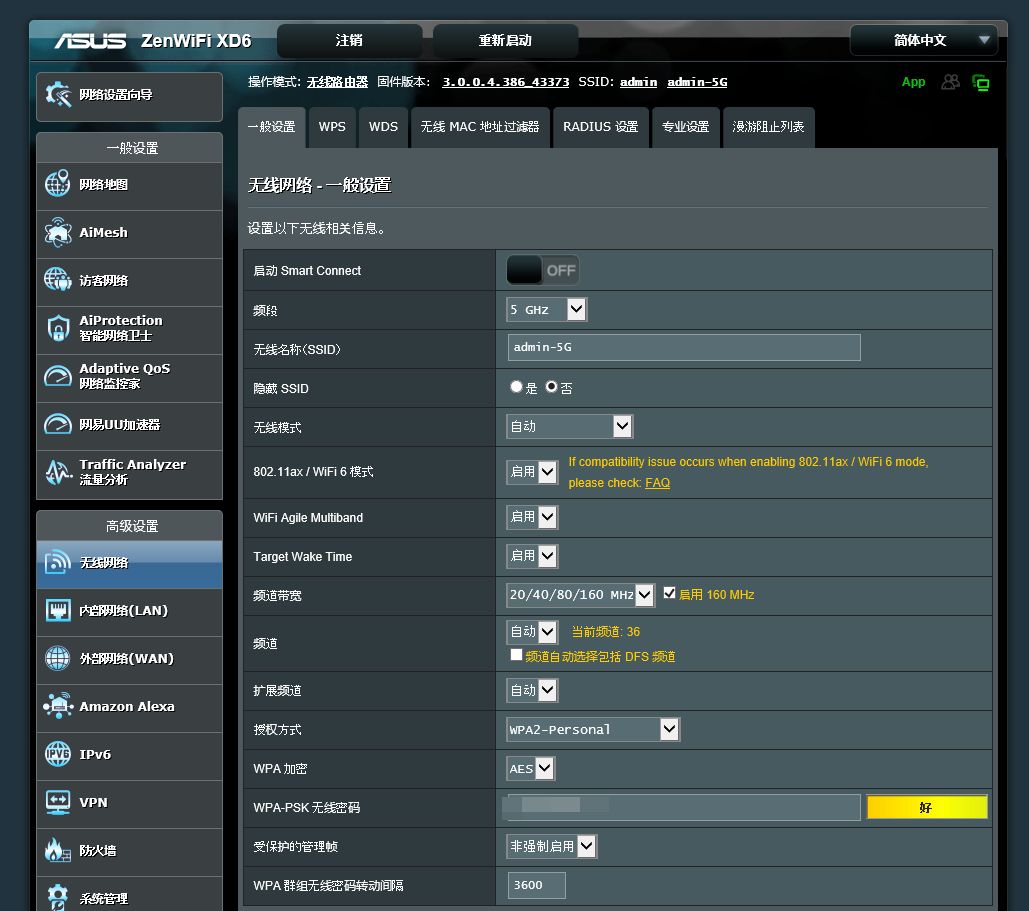Open the 扩展频道 dropdown
1029x911 pixels.
(533, 690)
